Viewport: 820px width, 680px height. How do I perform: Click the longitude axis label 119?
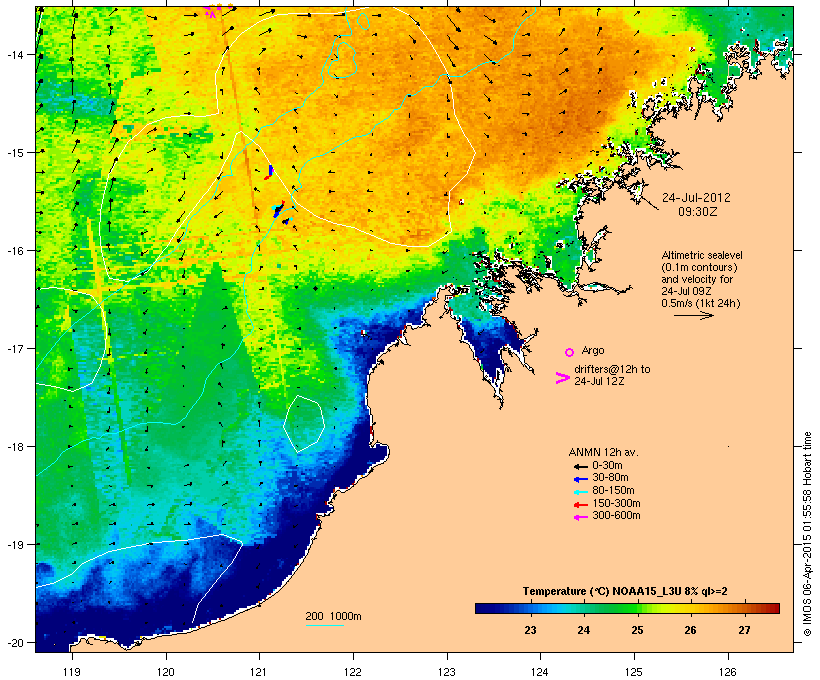coord(72,672)
